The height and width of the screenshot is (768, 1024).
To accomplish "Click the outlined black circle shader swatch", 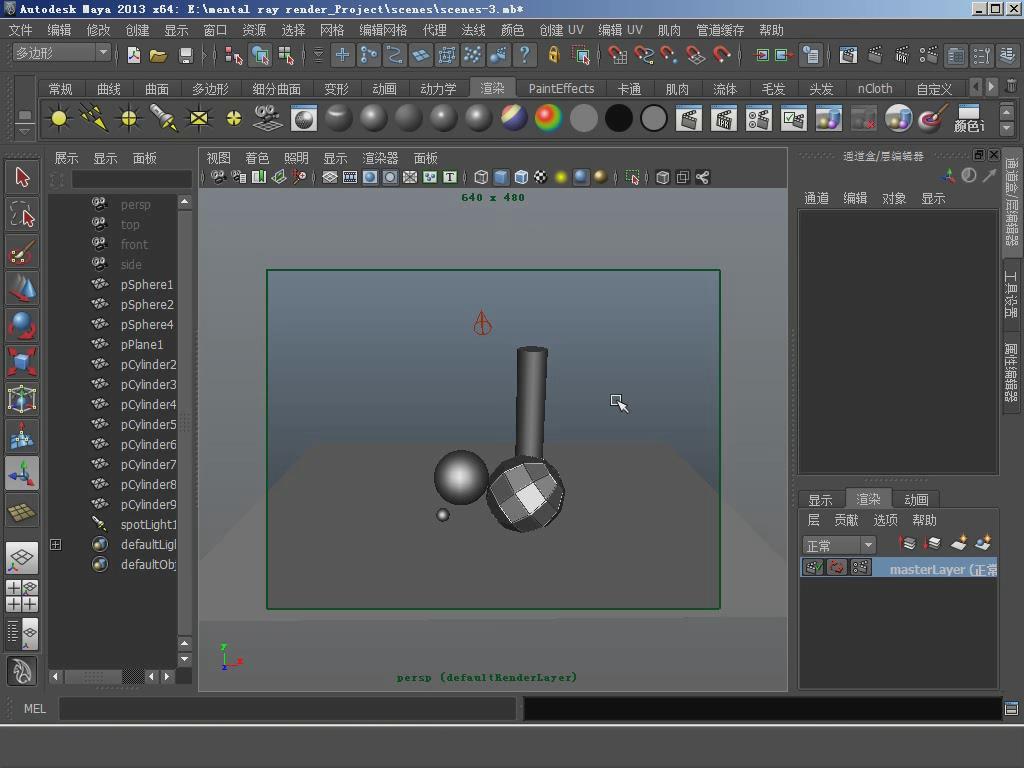I will [654, 118].
